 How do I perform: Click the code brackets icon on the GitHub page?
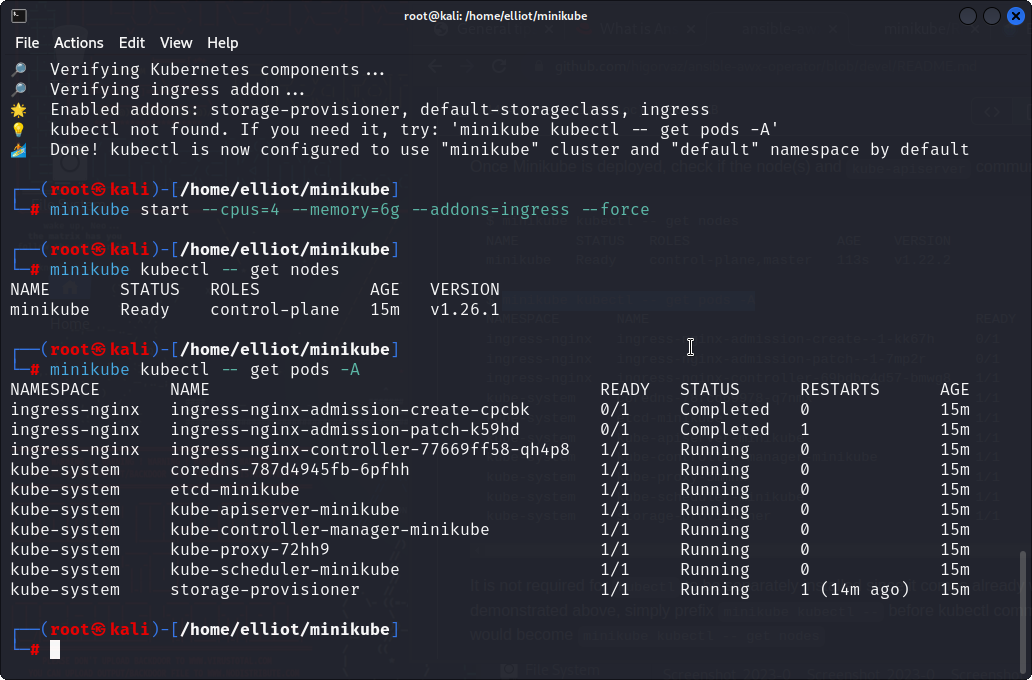(x=992, y=112)
